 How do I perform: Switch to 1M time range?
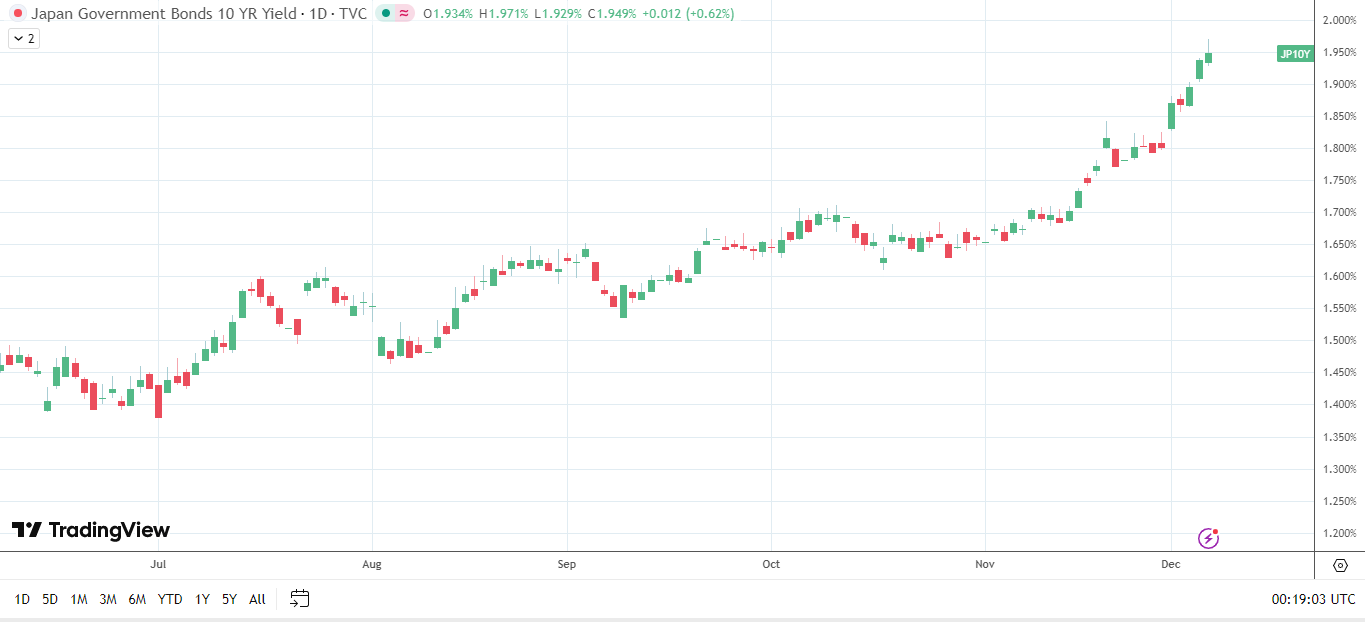pyautogui.click(x=79, y=599)
